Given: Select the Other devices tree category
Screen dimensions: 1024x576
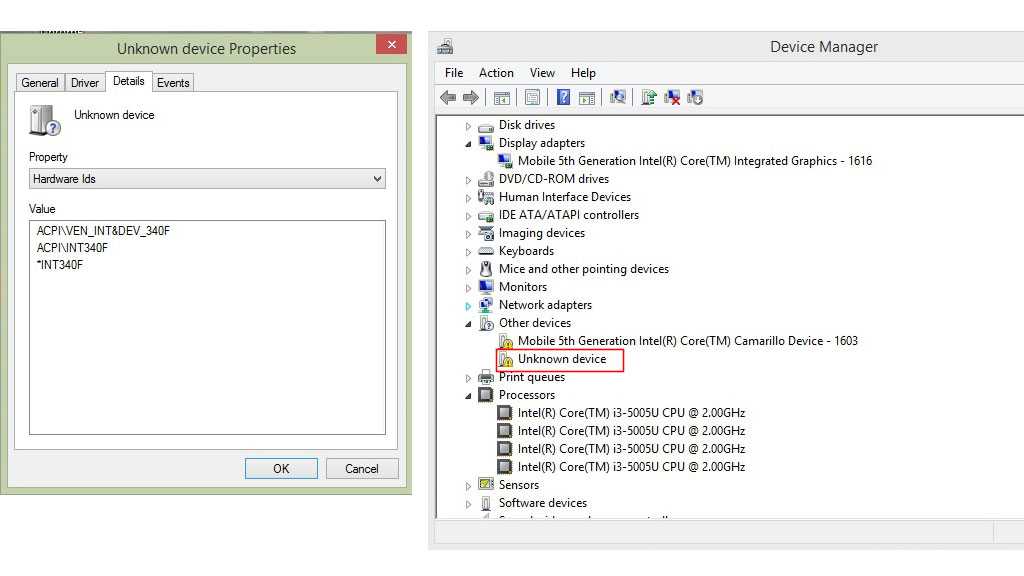Looking at the screenshot, I should point(535,323).
